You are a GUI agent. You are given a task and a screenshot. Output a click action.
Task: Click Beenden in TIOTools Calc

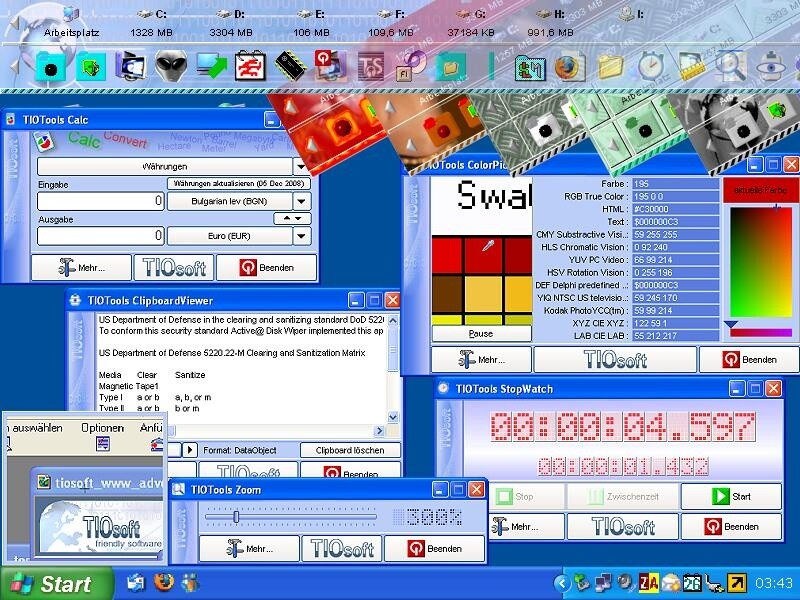[266, 267]
